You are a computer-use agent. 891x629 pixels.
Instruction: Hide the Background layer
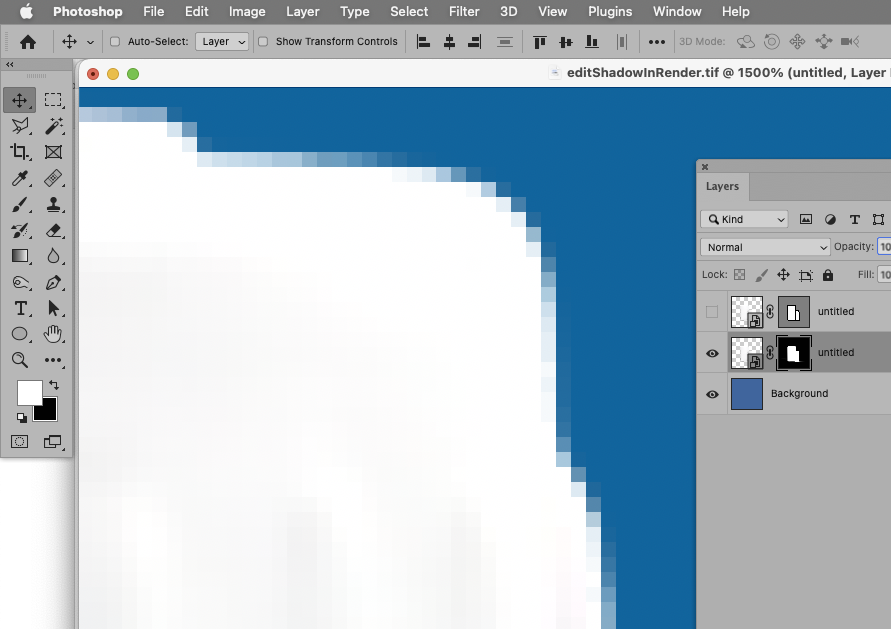711,393
